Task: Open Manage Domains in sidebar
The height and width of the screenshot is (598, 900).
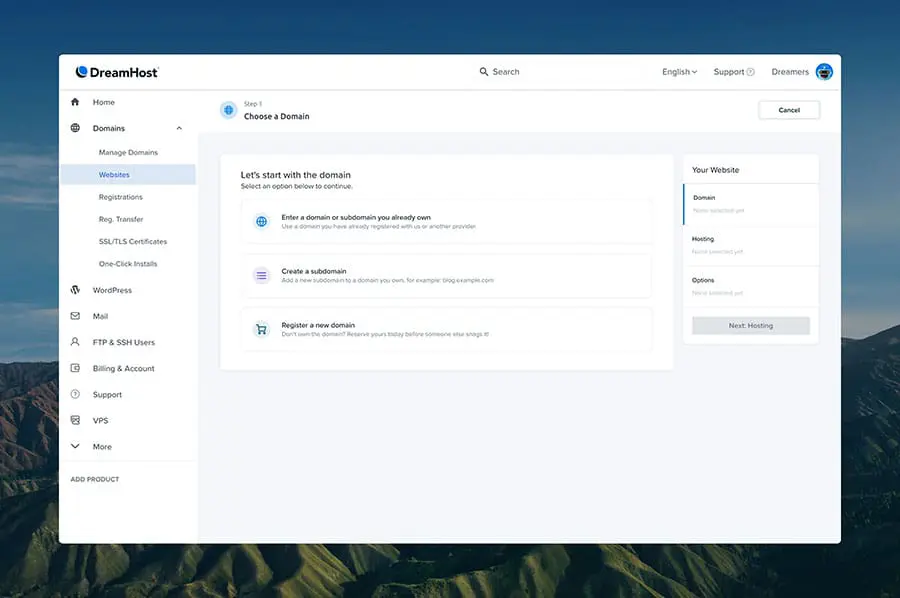Action: [128, 152]
